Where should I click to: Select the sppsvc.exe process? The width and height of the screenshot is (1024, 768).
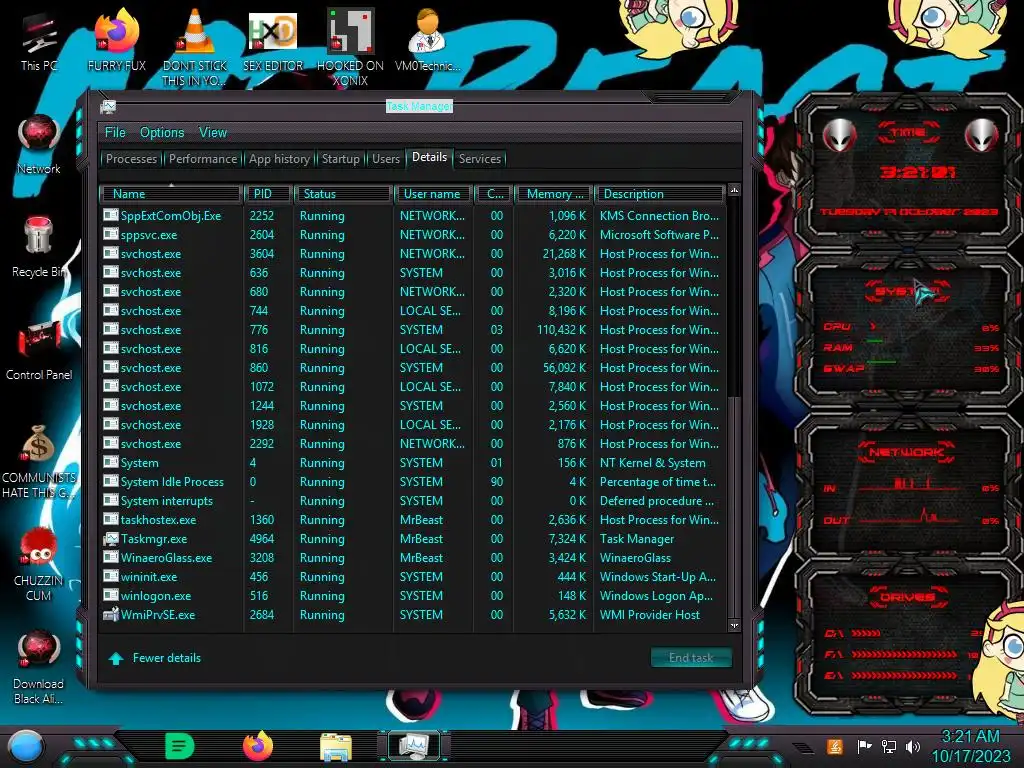pos(413,234)
